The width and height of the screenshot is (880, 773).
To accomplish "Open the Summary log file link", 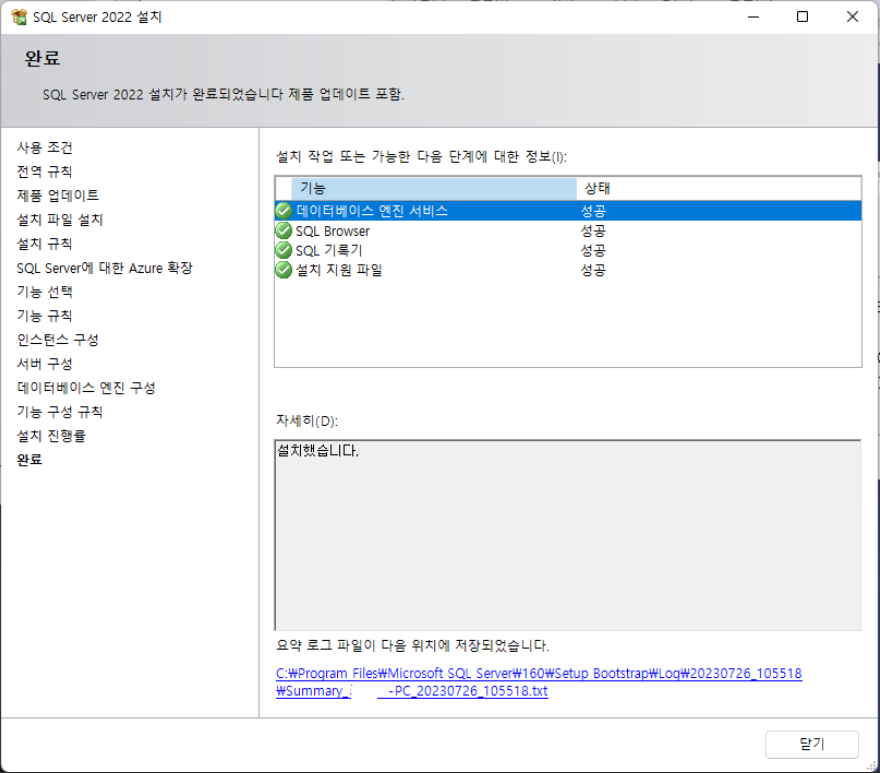I will click(x=539, y=682).
